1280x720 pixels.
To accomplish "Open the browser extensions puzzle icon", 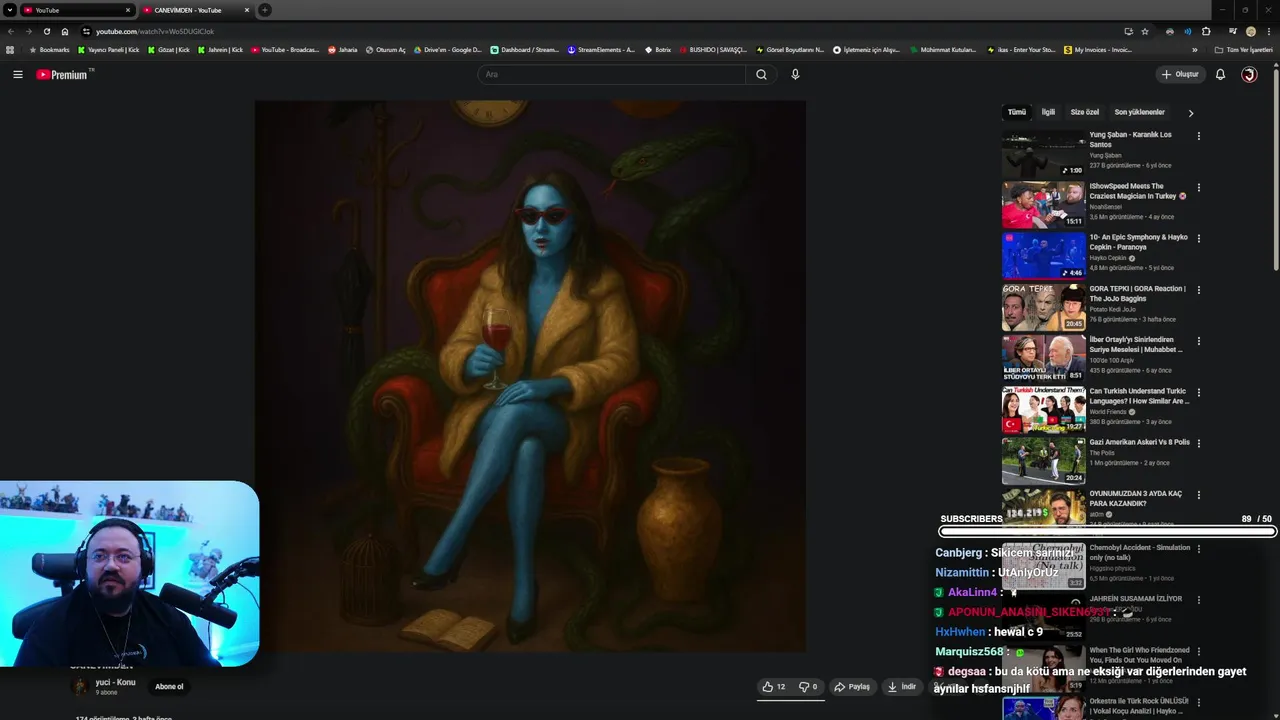I will pos(1207,31).
